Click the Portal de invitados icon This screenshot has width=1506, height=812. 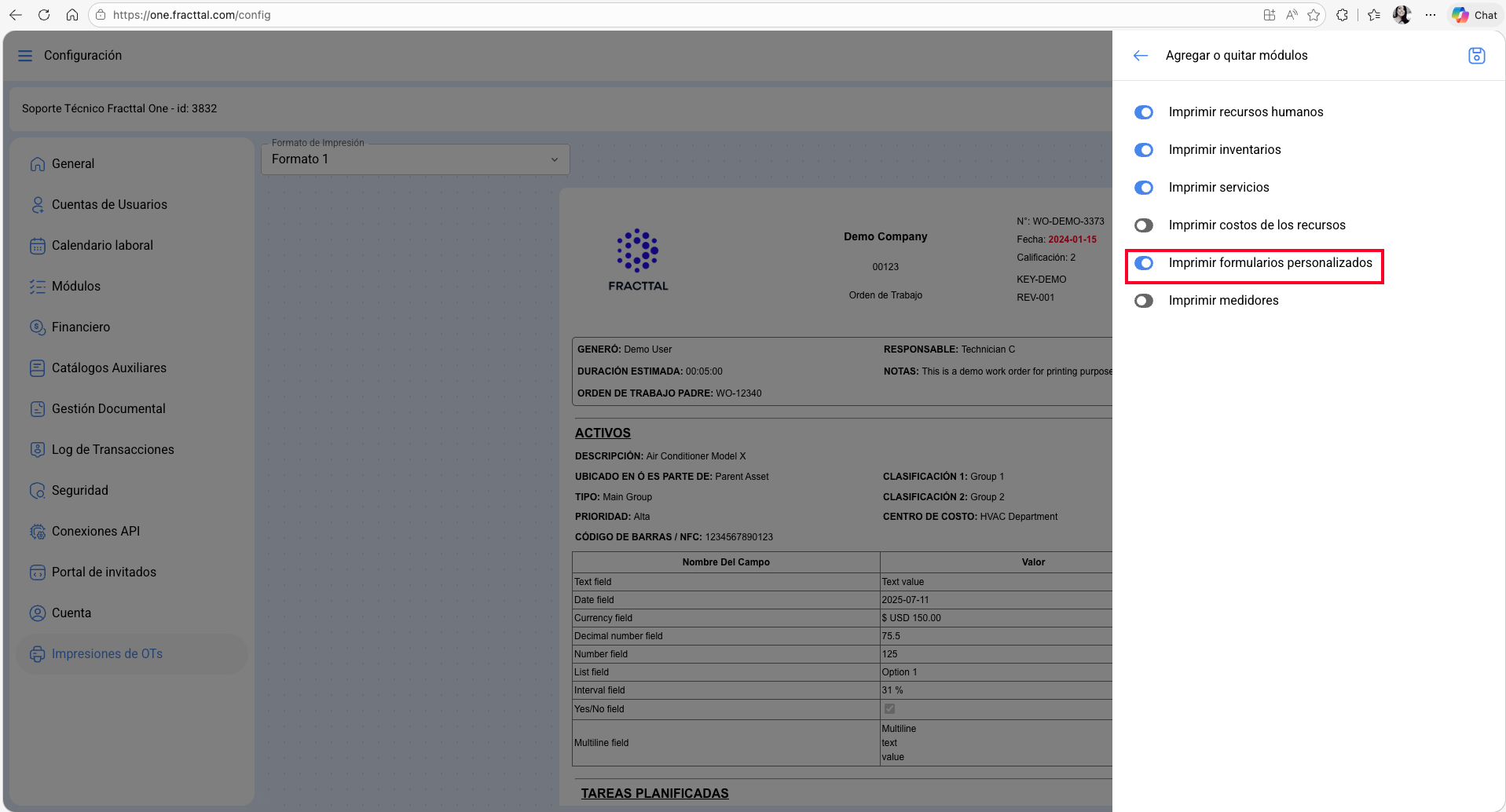38,572
